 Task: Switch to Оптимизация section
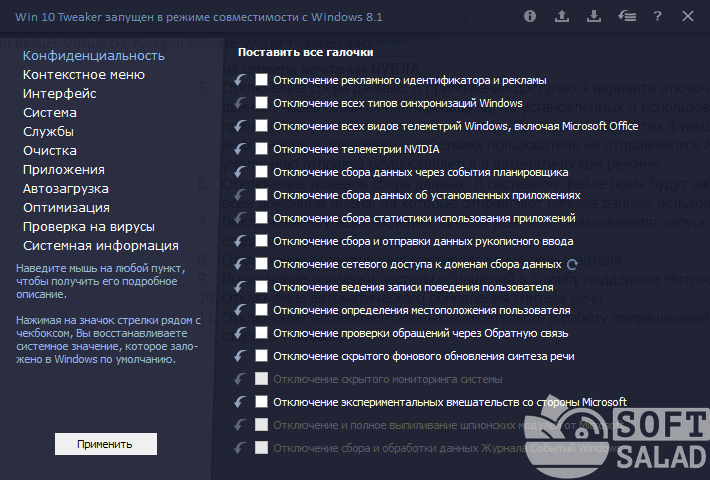pyautogui.click(x=67, y=208)
